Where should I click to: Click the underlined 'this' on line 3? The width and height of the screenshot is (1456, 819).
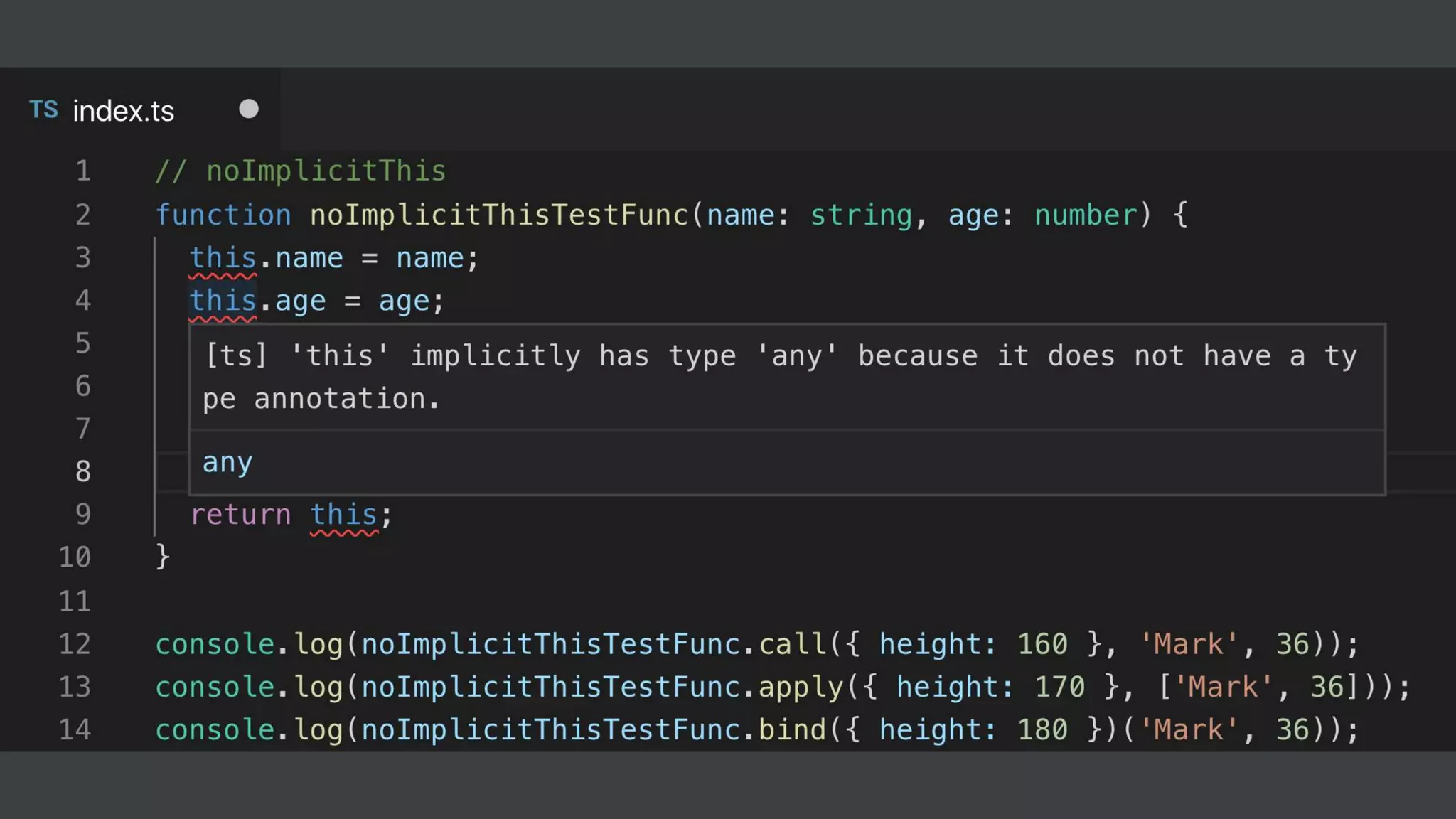point(223,258)
